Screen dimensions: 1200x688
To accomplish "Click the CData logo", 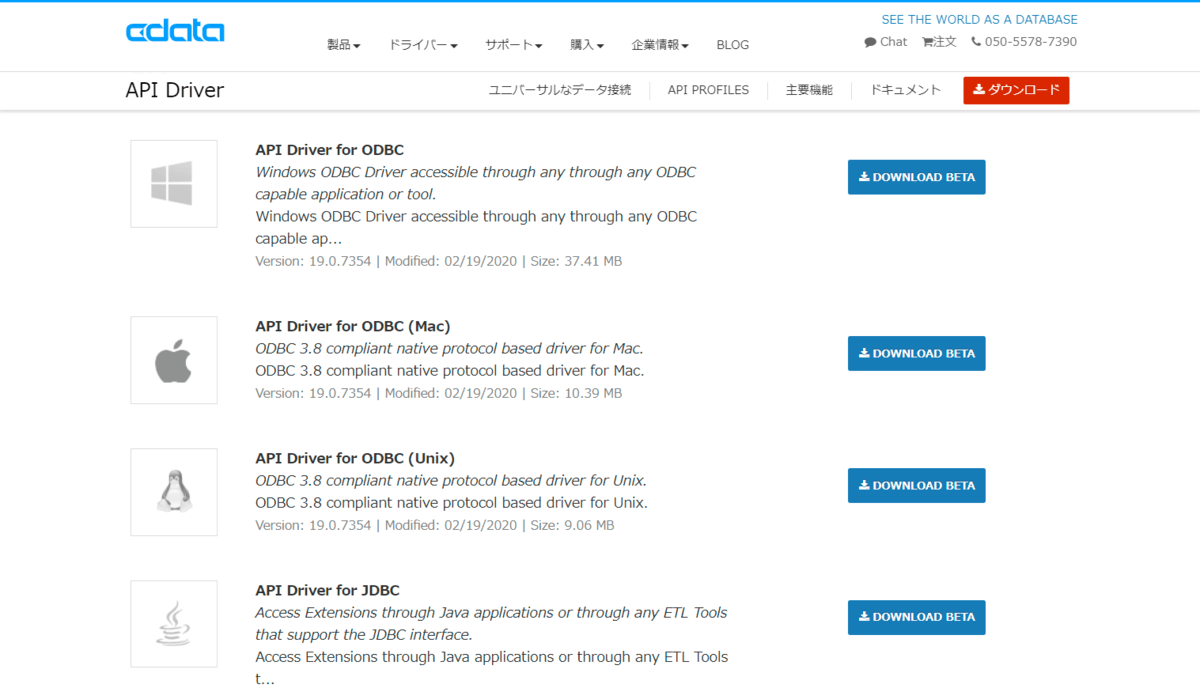I will [175, 31].
